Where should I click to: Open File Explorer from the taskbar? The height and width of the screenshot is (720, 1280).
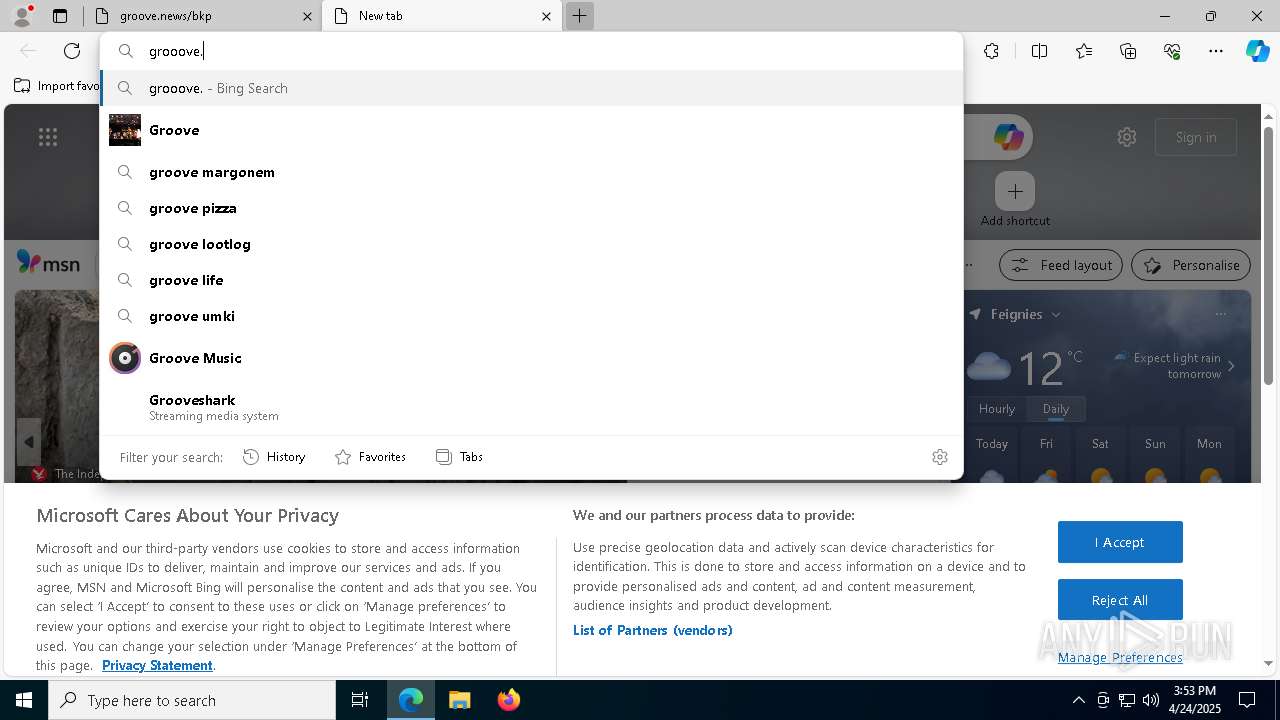click(x=459, y=700)
